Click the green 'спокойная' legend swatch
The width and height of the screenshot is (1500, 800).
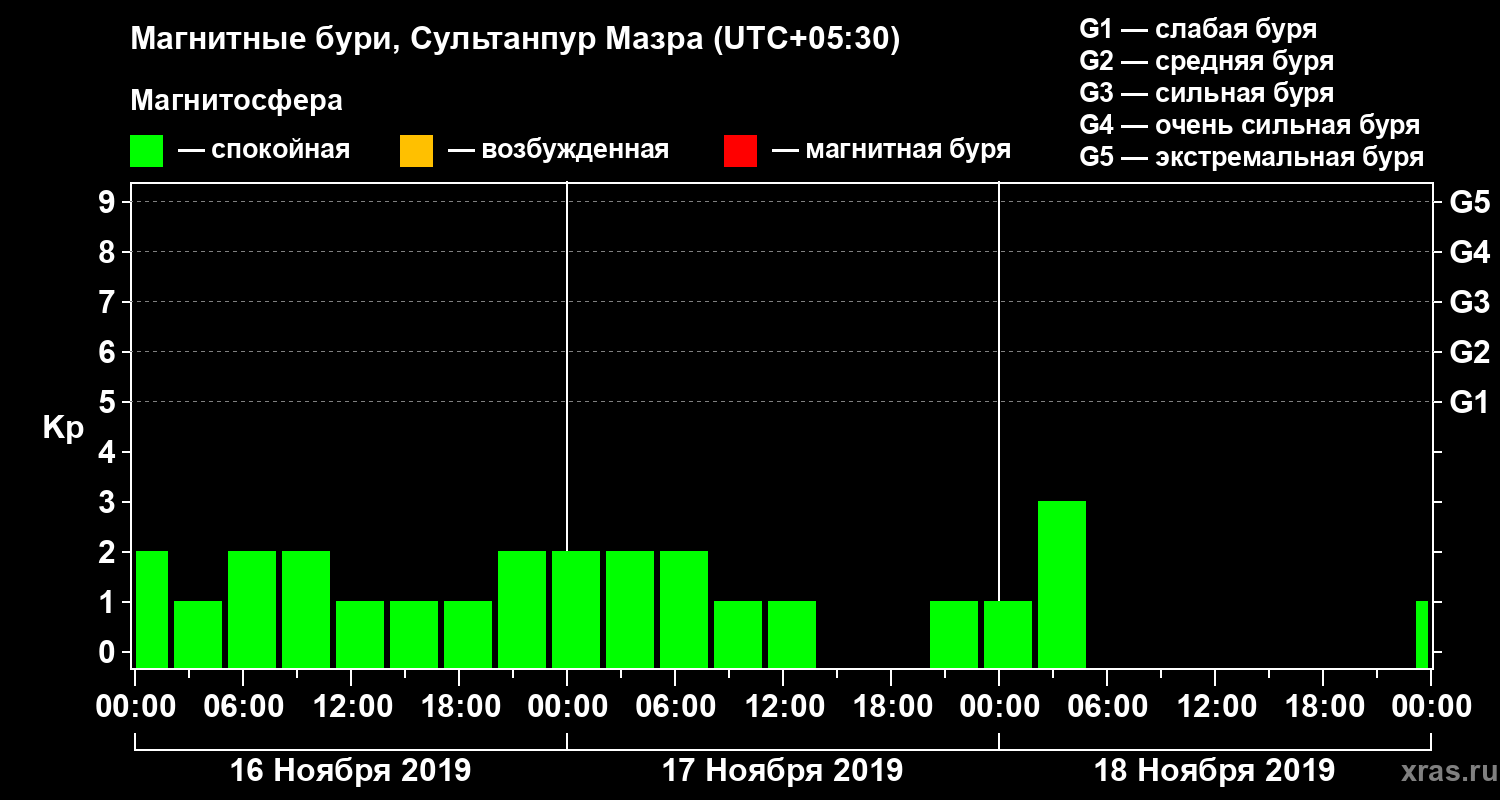147,151
